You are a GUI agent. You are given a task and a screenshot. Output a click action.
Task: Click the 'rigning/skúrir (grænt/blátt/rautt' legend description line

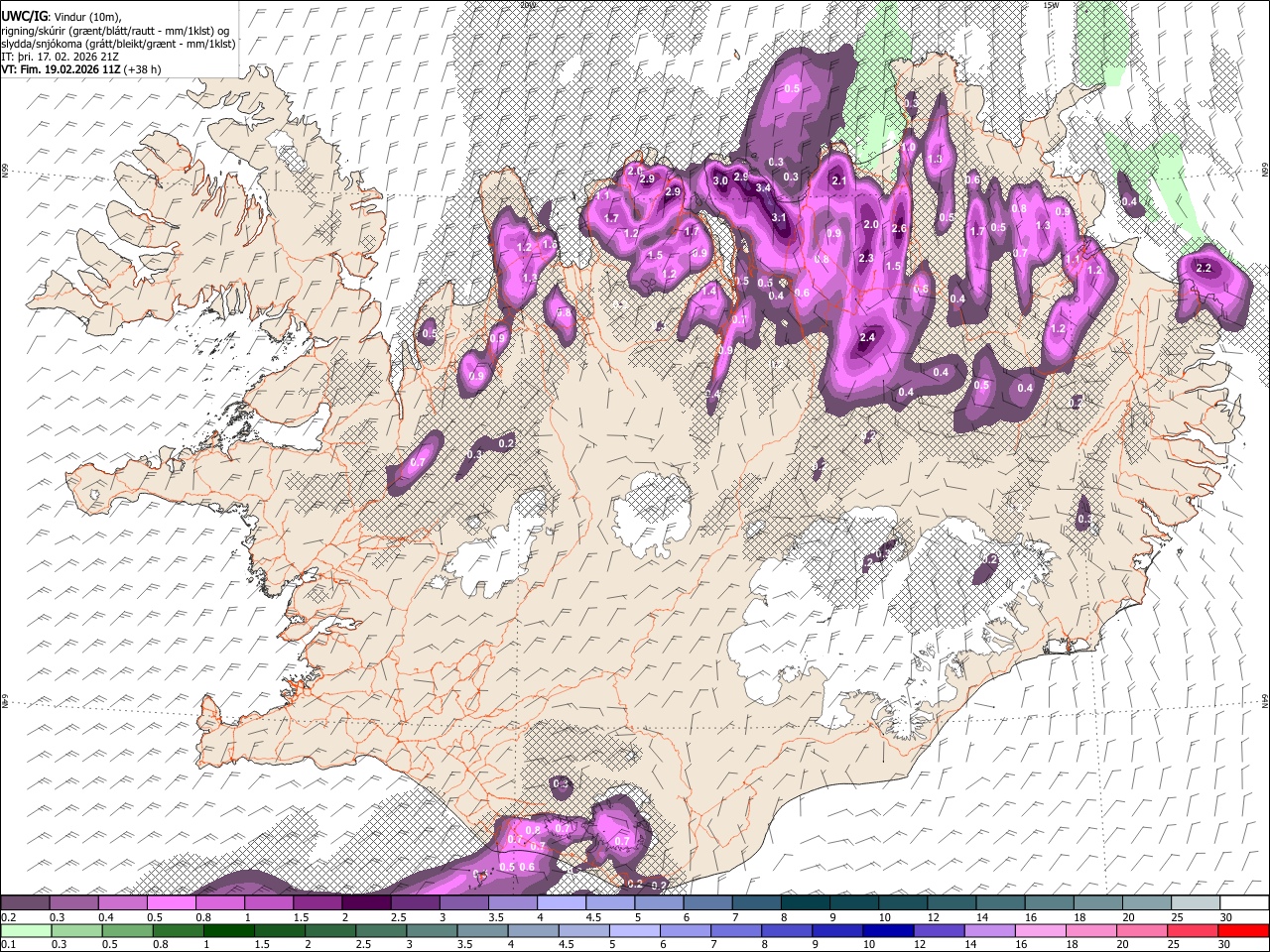115,31
